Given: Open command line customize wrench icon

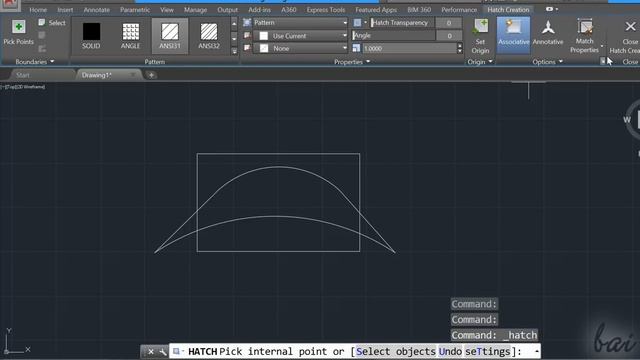Looking at the screenshot, I should pos(162,351).
